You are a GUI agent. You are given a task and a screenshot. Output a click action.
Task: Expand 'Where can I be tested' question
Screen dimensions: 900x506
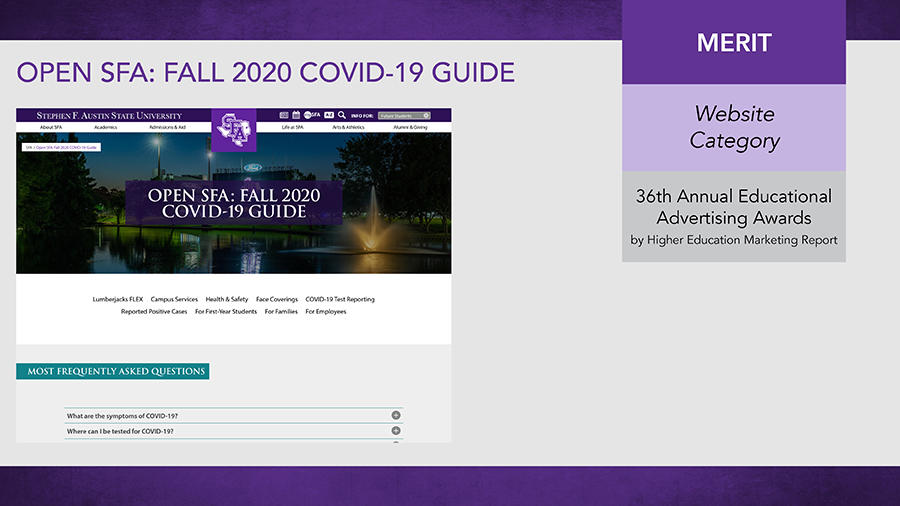coord(396,431)
